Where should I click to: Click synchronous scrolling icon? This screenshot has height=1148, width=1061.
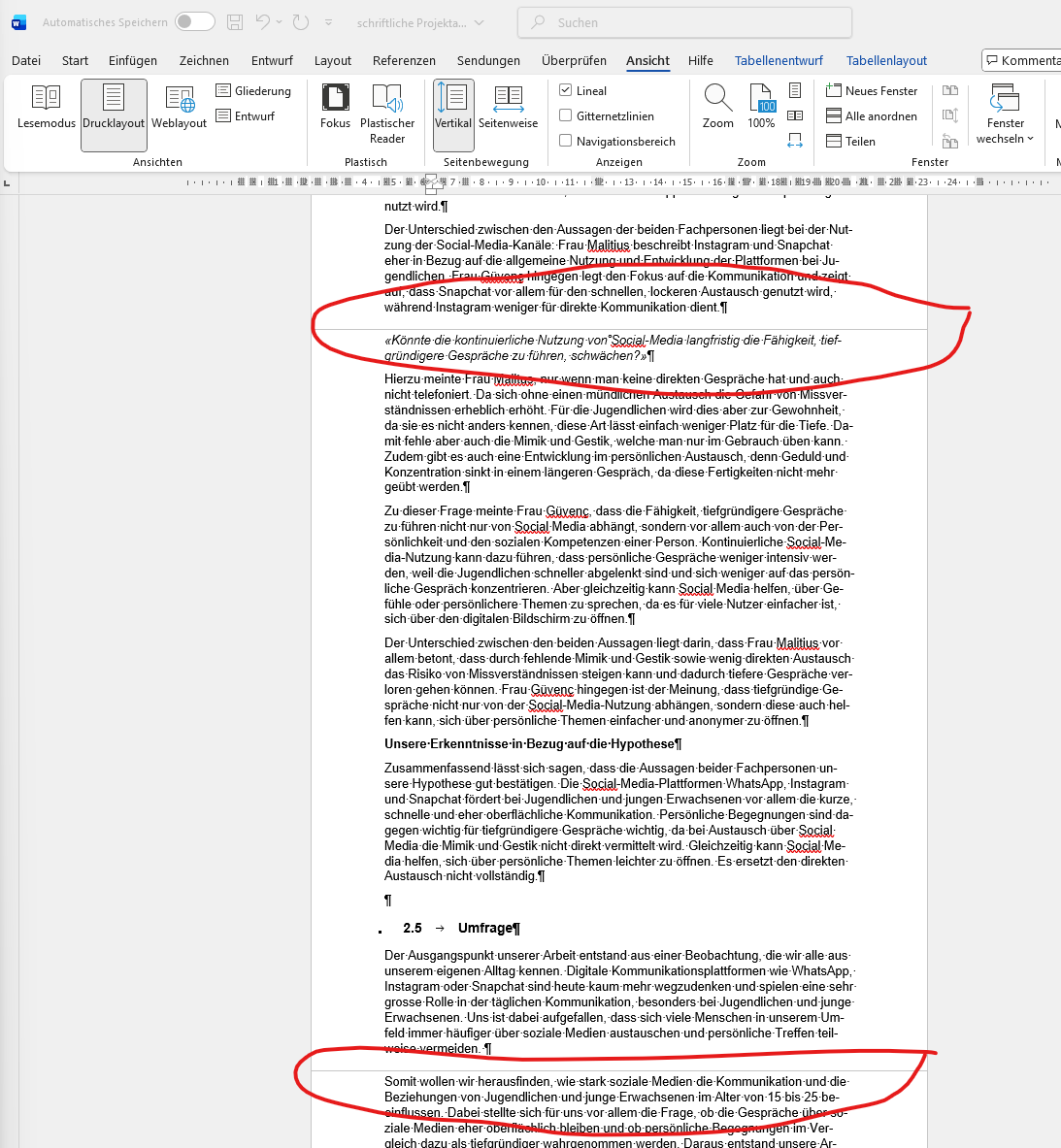tap(950, 115)
